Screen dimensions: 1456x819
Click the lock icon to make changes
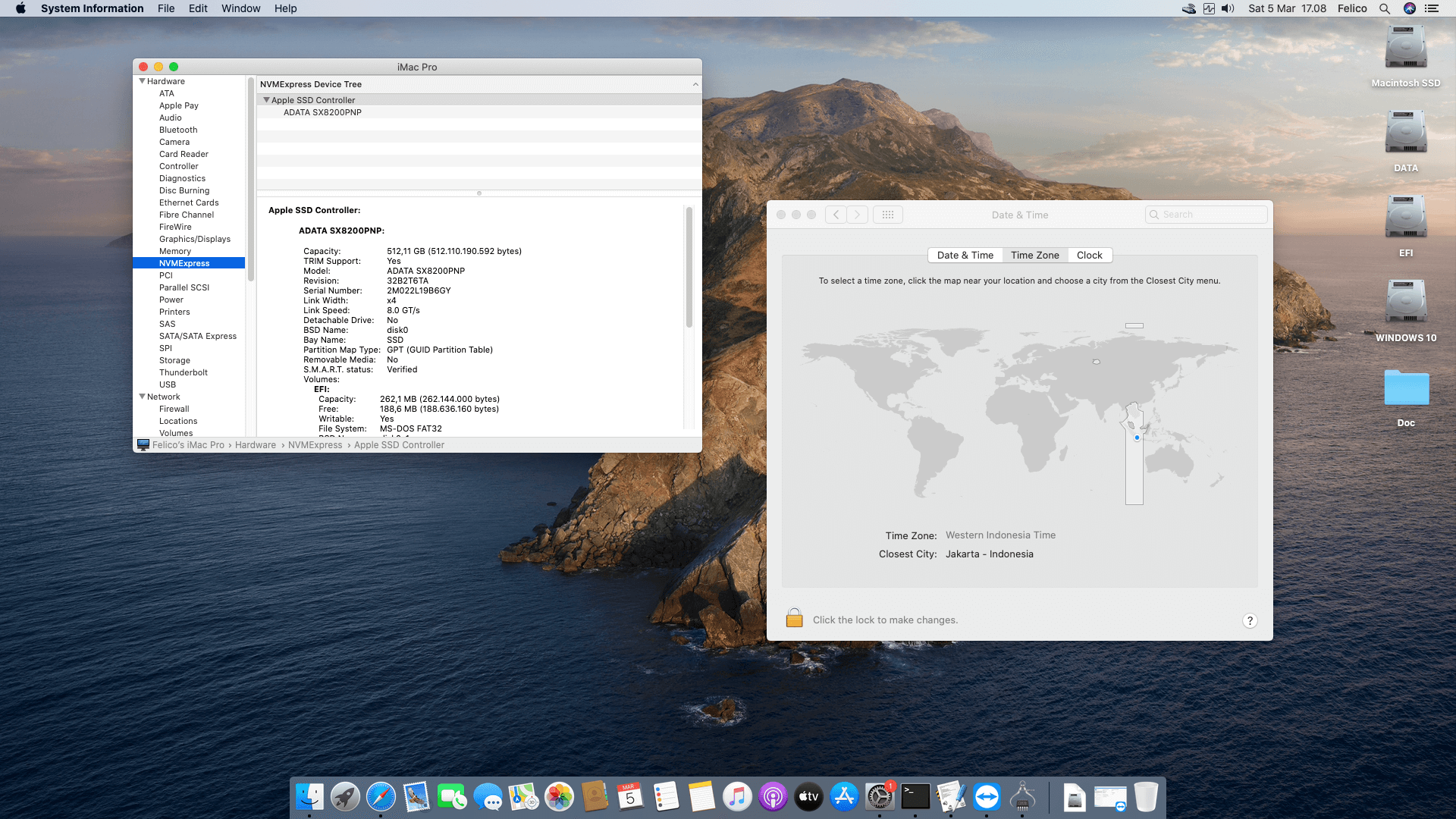[794, 618]
